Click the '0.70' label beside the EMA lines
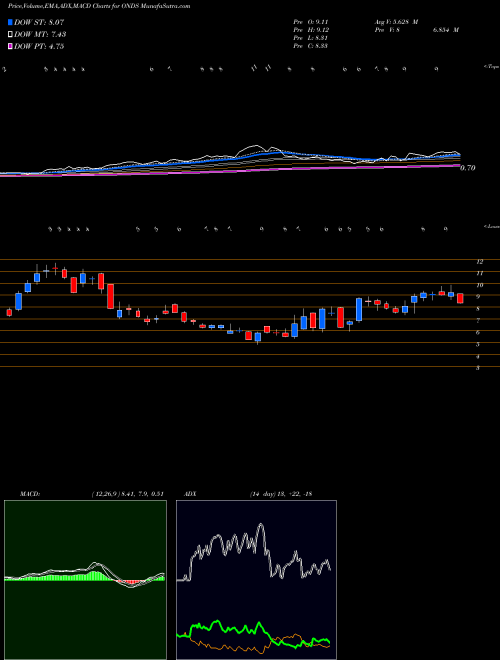The width and height of the screenshot is (500, 660). 468,168
